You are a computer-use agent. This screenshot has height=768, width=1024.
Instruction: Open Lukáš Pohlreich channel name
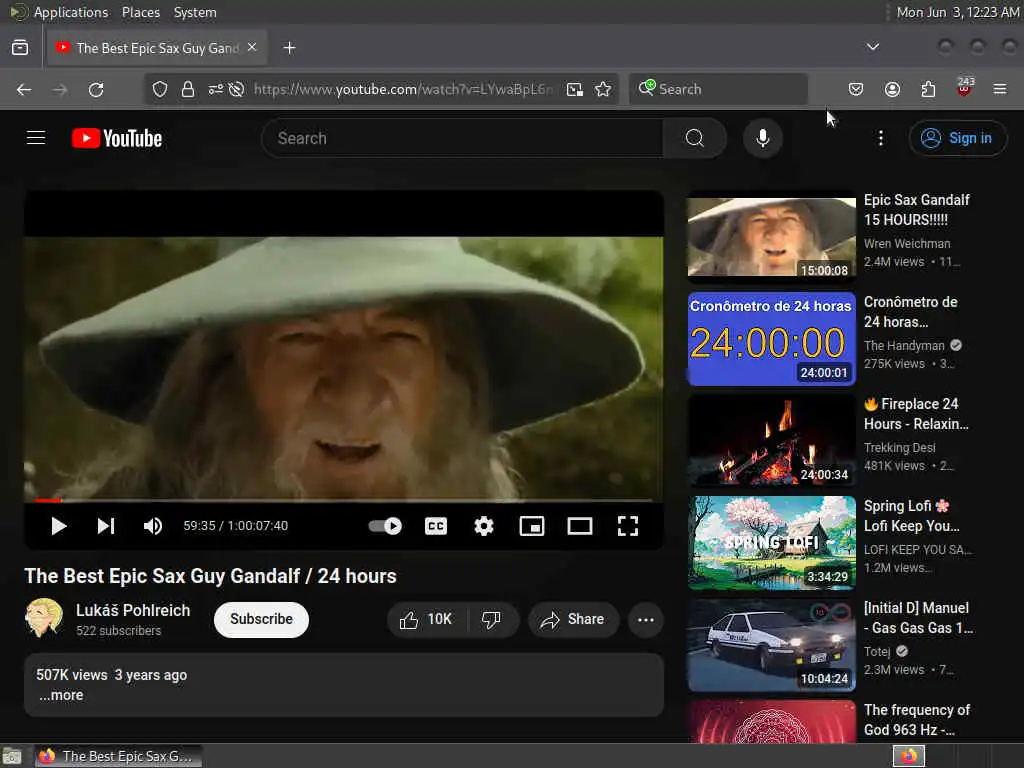tap(133, 610)
